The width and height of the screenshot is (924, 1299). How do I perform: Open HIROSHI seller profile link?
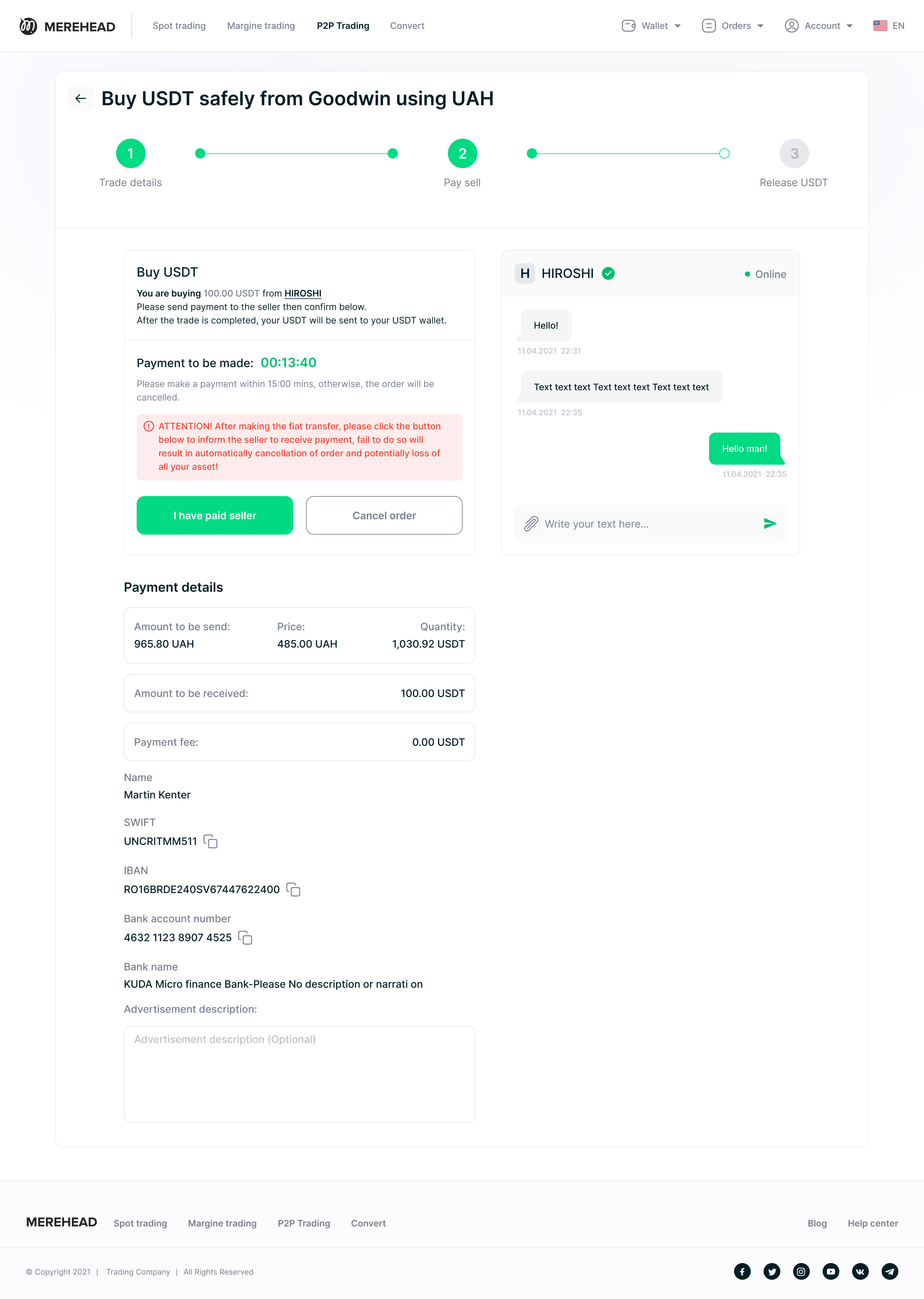pyautogui.click(x=303, y=294)
